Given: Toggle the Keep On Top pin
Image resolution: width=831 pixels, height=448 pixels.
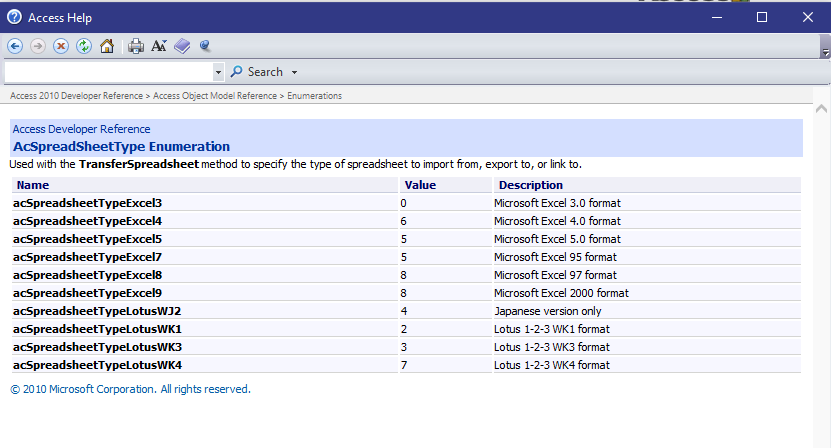Looking at the screenshot, I should (205, 46).
